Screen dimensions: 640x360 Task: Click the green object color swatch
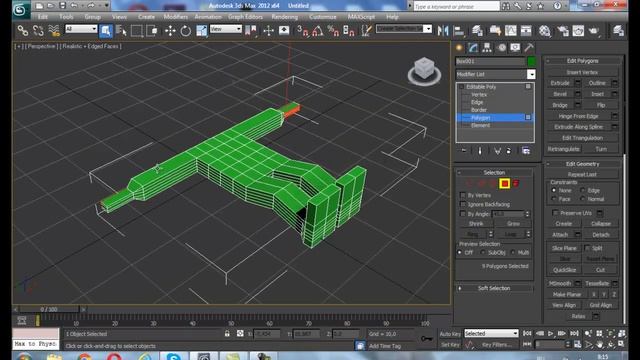pos(531,62)
